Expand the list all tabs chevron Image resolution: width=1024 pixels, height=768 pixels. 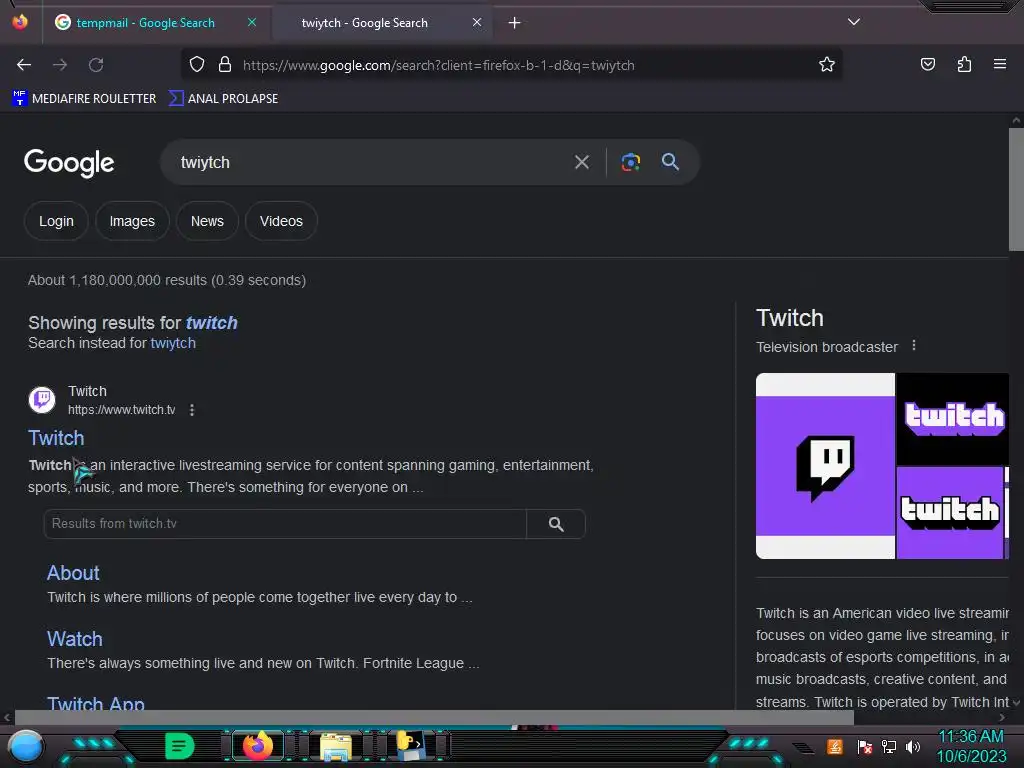[x=854, y=22]
